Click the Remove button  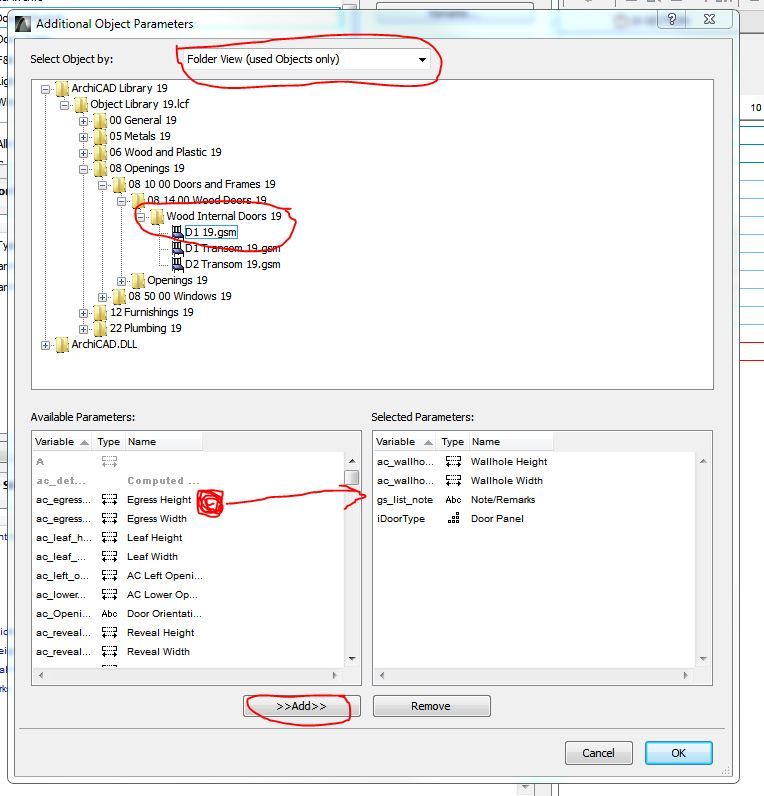431,706
